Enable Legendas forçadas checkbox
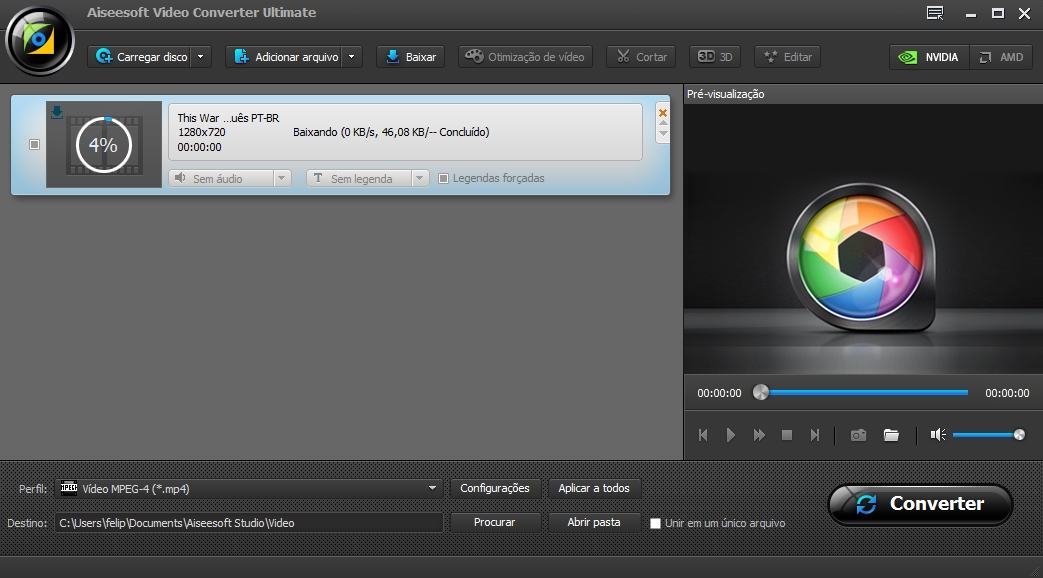 pos(444,178)
